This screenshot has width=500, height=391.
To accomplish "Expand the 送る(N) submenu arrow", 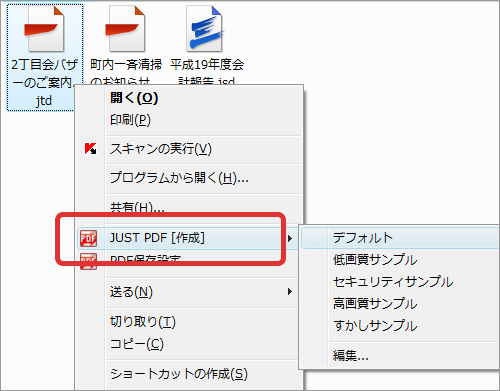I will 290,292.
